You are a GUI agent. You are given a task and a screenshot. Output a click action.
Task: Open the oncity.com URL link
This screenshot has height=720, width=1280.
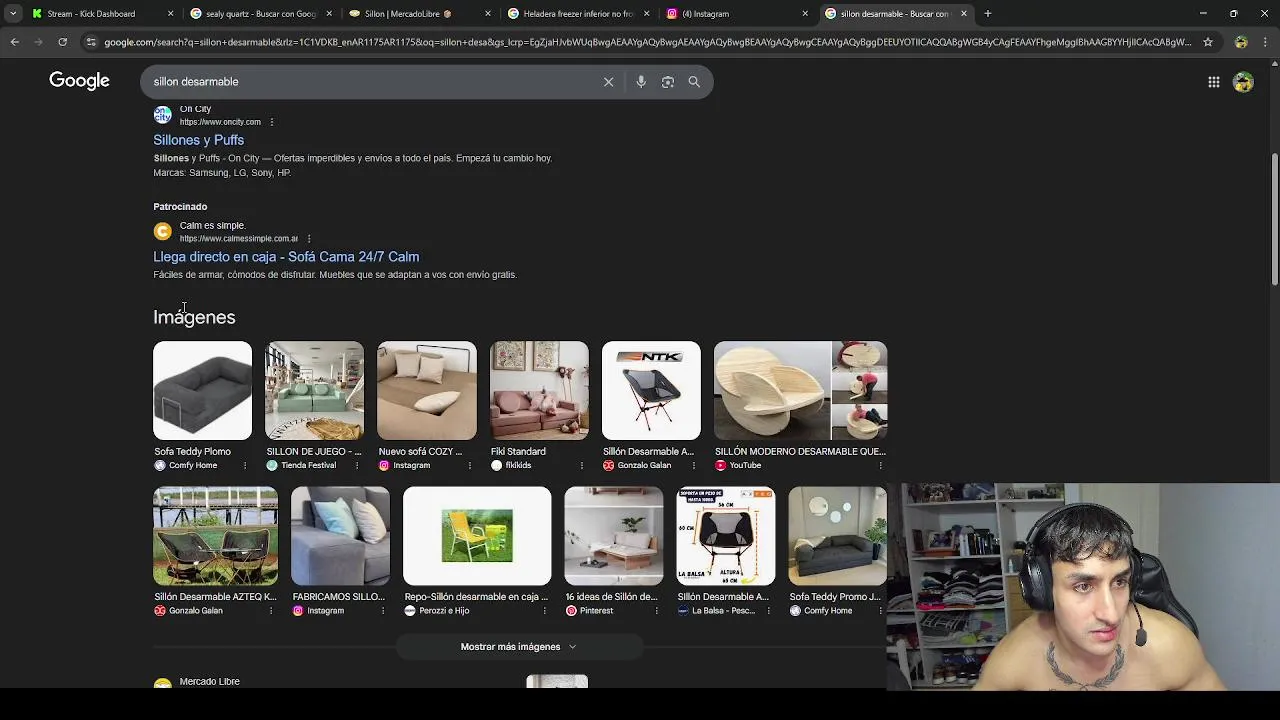click(x=220, y=122)
